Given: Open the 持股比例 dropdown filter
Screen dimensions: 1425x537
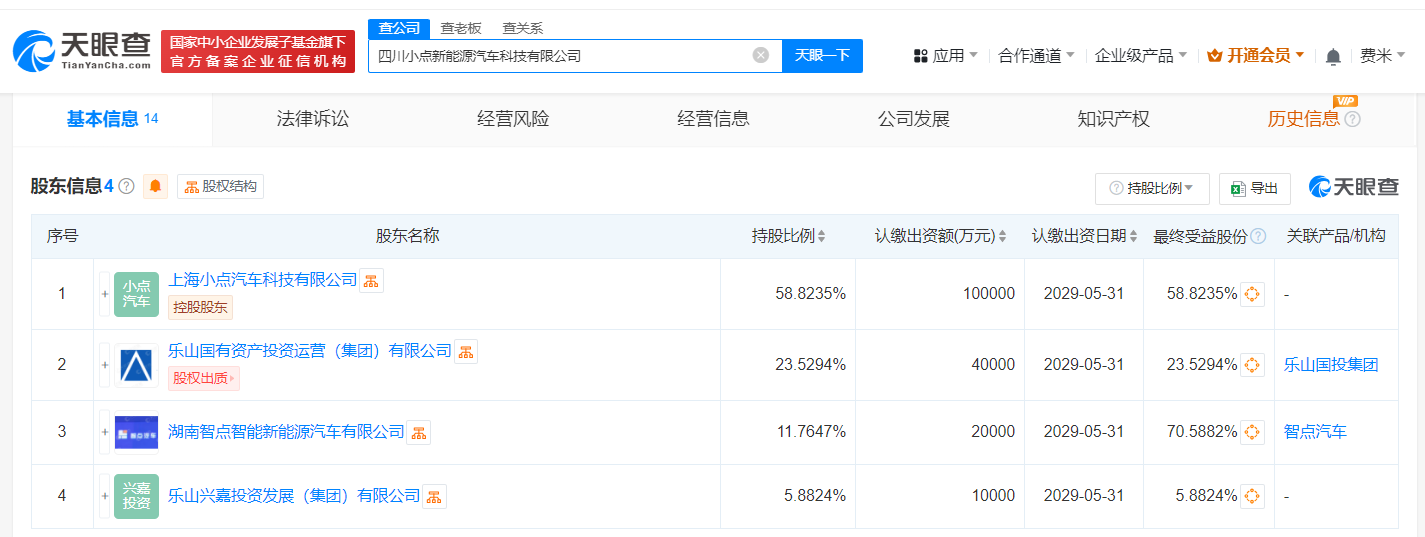Looking at the screenshot, I should pyautogui.click(x=1152, y=188).
